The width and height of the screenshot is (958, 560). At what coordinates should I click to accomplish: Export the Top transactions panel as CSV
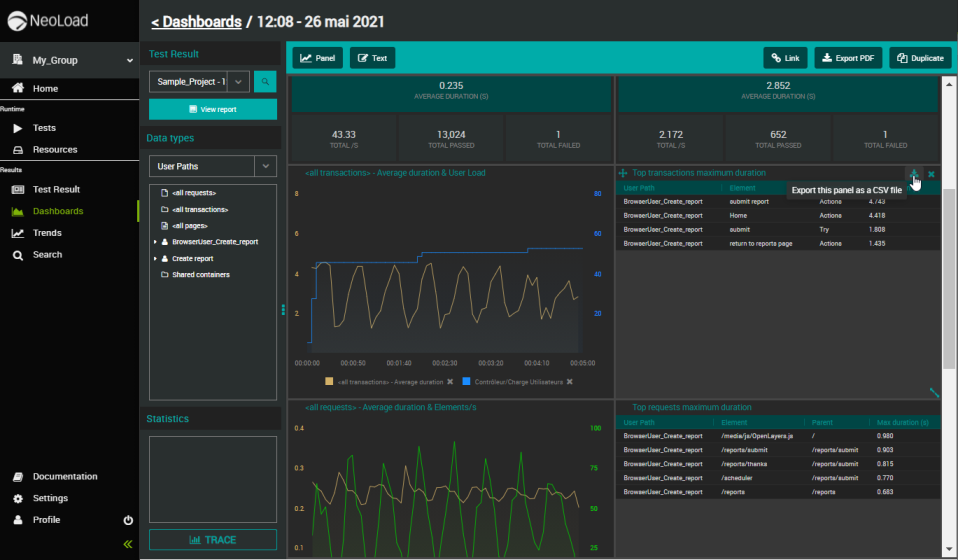[x=913, y=174]
